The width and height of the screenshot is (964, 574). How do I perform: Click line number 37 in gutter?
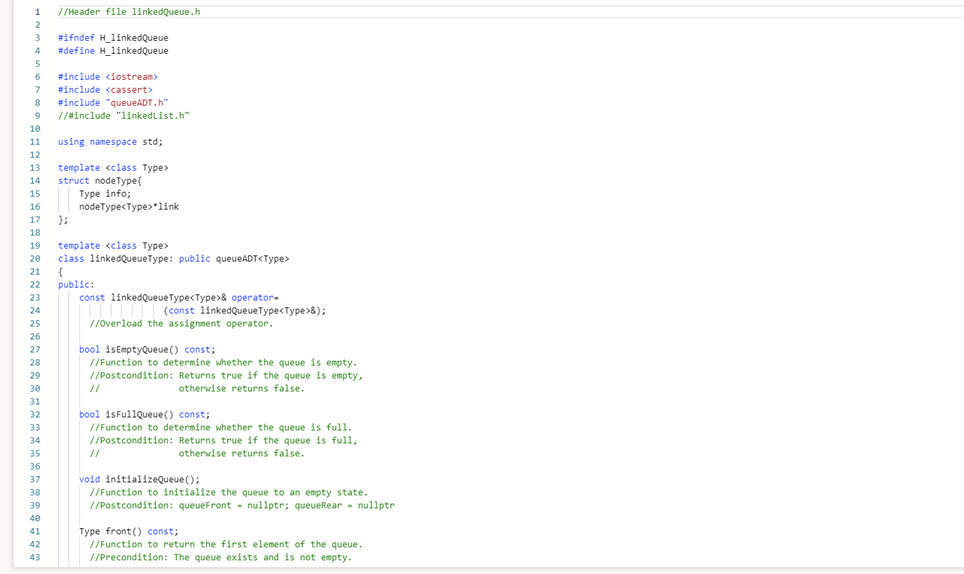(x=35, y=479)
